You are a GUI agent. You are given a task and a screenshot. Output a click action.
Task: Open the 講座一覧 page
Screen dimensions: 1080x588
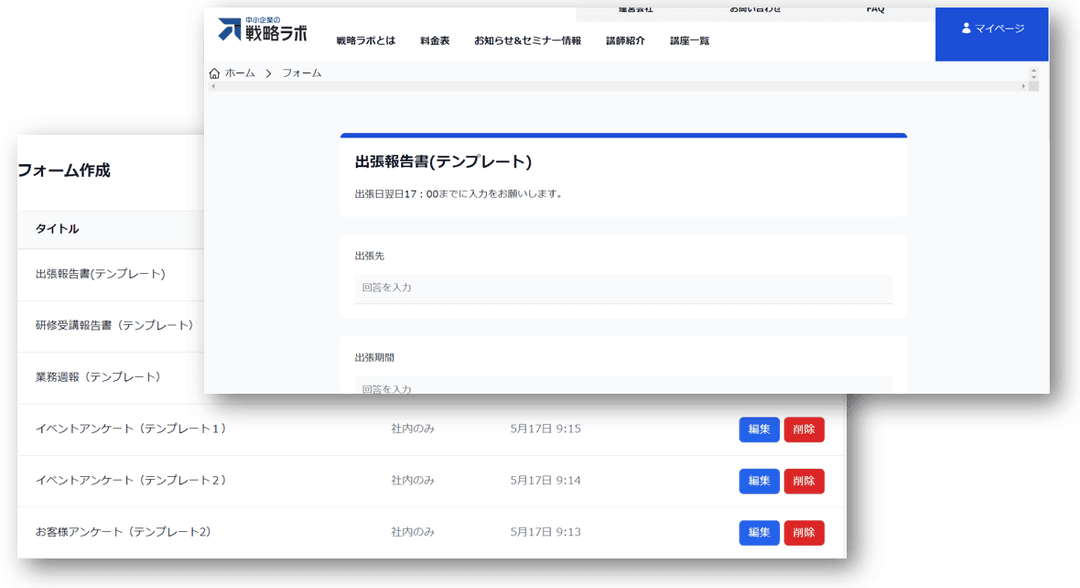pyautogui.click(x=690, y=41)
